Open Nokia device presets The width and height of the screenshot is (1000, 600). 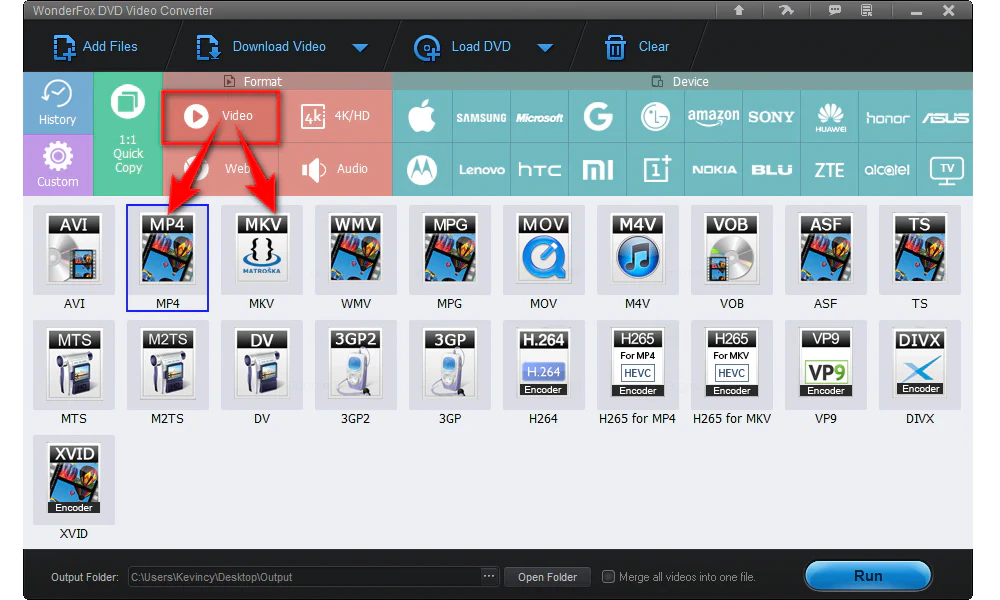point(714,170)
